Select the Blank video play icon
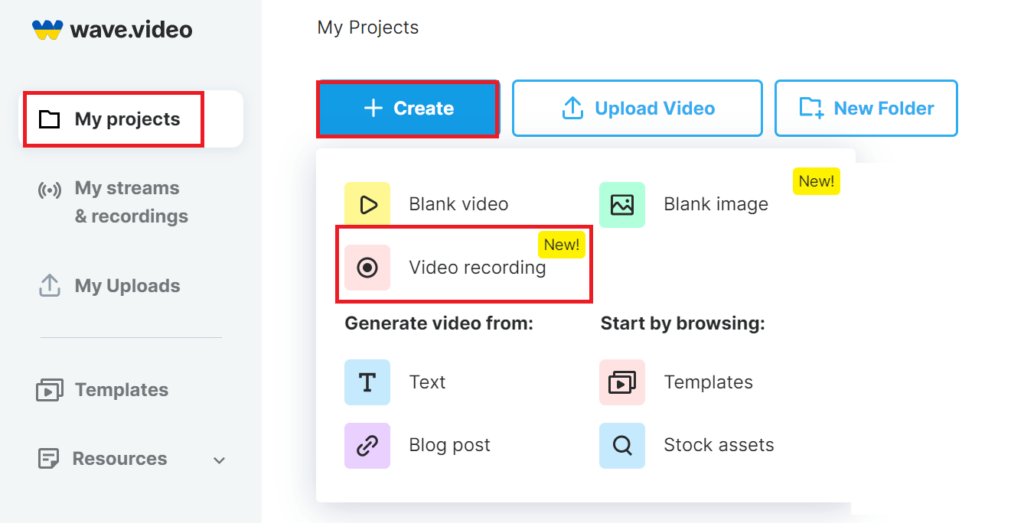 pos(368,205)
